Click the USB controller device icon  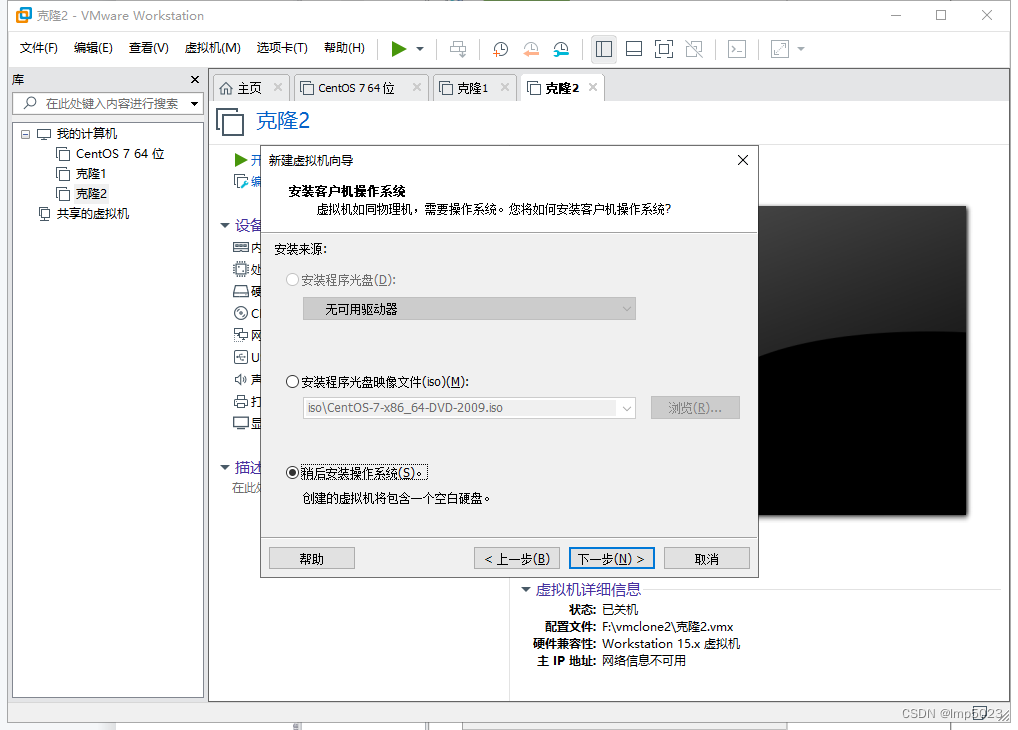pyautogui.click(x=241, y=357)
